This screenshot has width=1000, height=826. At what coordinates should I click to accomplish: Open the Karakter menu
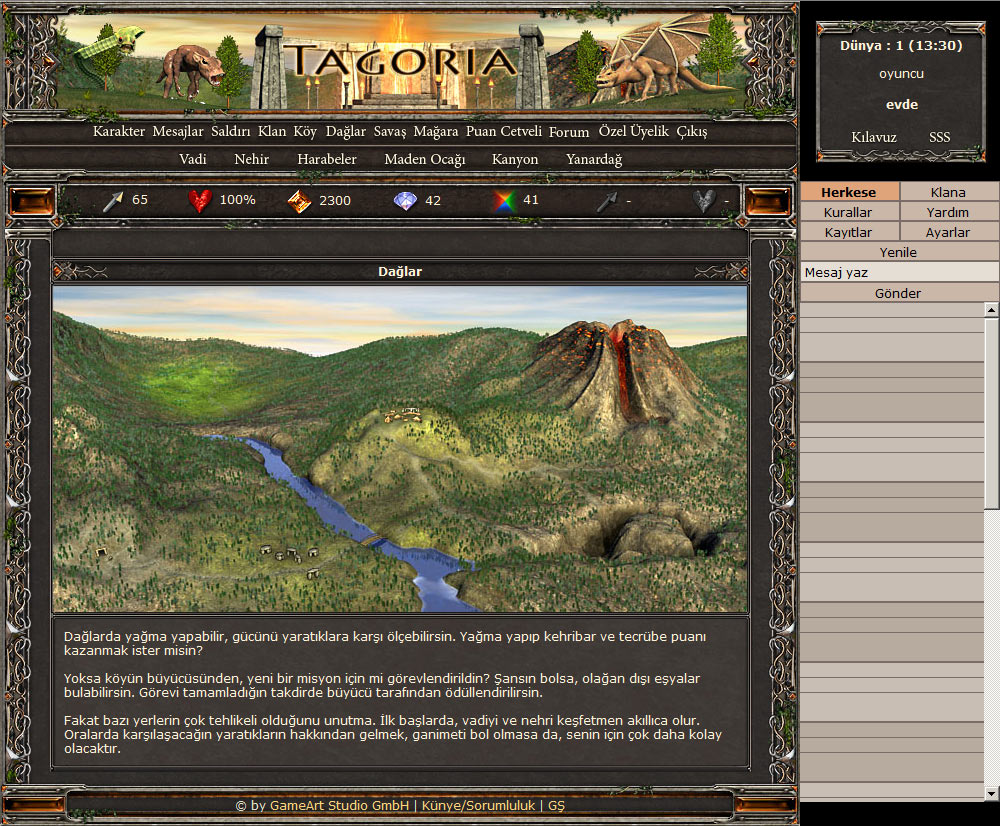(x=119, y=131)
